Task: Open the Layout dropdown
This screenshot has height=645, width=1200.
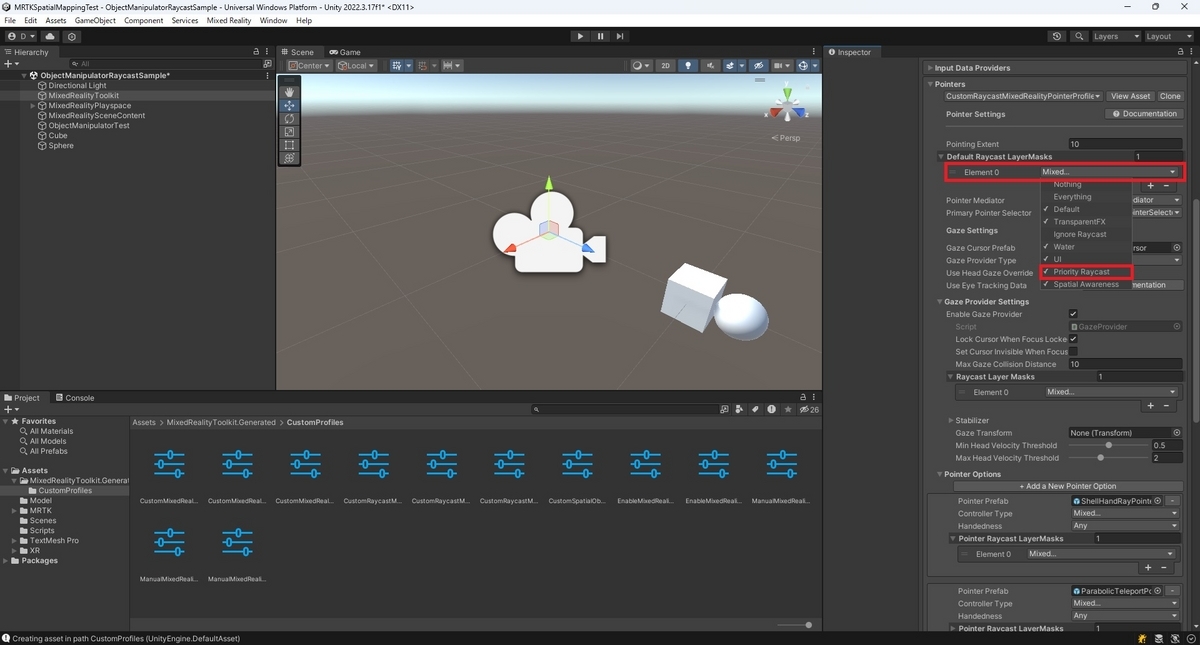Action: tap(1169, 36)
